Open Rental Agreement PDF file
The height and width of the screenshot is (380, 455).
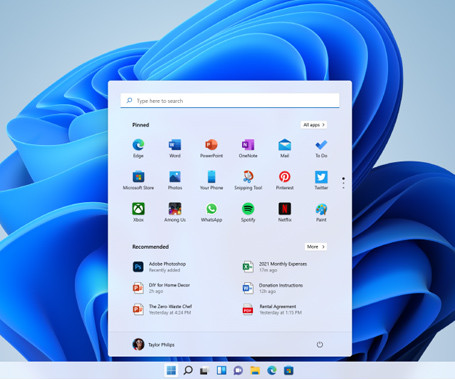pos(272,309)
